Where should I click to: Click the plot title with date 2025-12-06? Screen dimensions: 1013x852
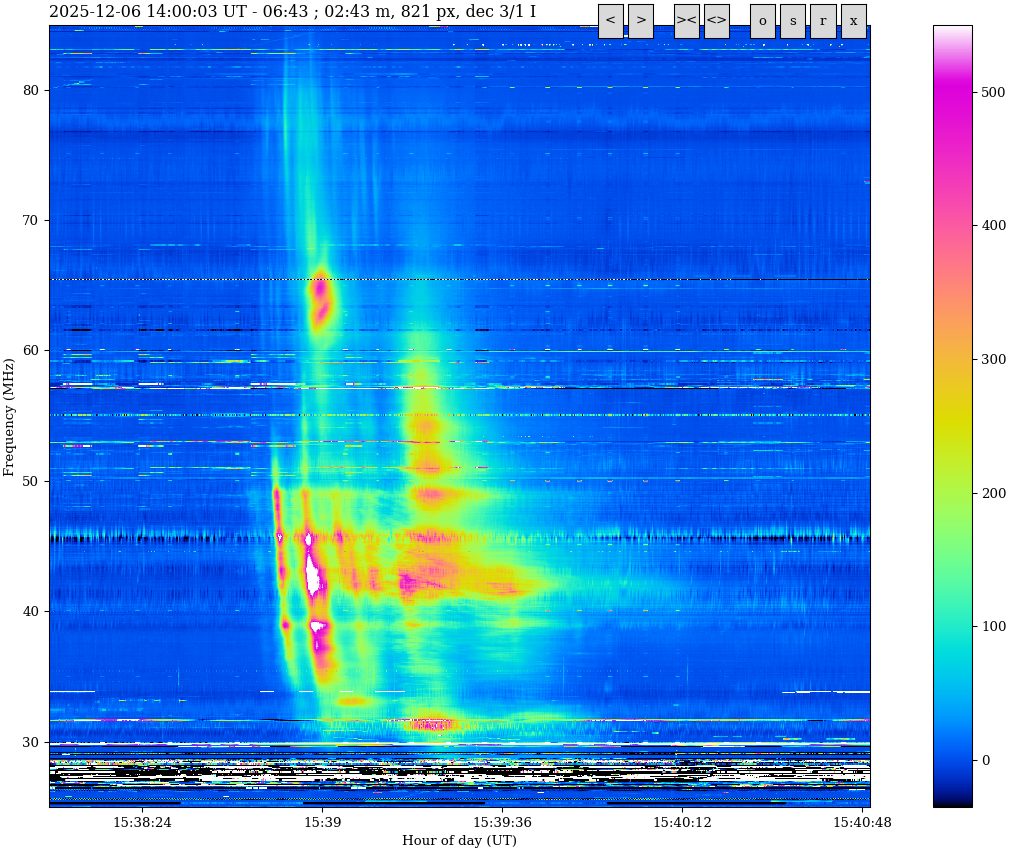[x=292, y=12]
